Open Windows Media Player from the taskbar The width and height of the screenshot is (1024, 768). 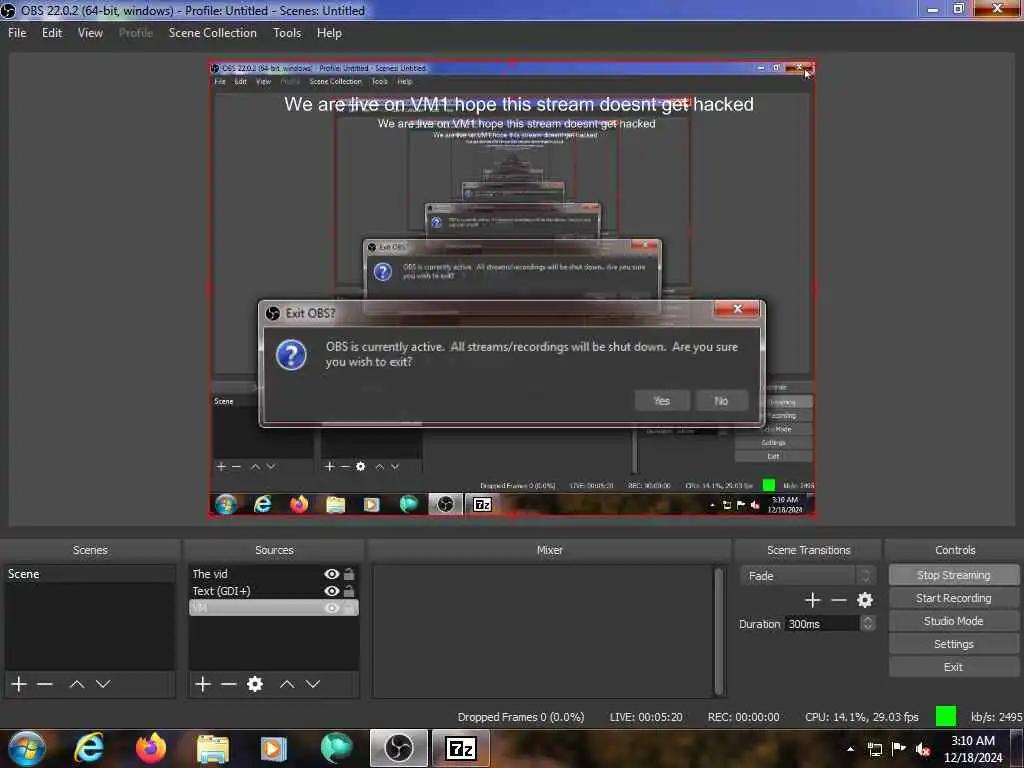(x=273, y=748)
